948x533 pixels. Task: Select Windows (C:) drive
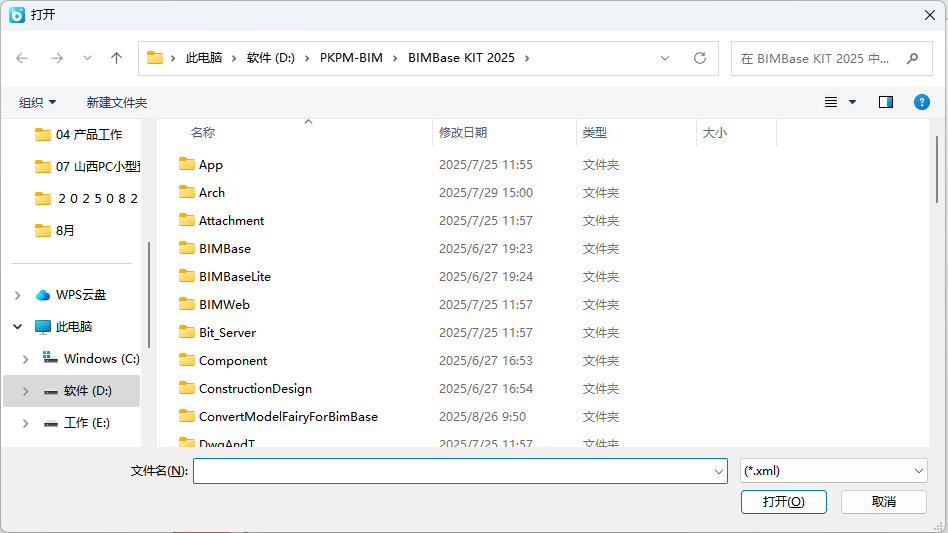pyautogui.click(x=102, y=359)
